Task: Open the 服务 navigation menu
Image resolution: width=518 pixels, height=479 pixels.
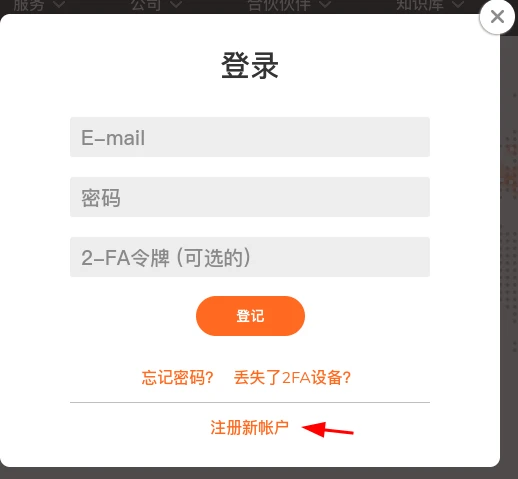Action: pyautogui.click(x=29, y=6)
